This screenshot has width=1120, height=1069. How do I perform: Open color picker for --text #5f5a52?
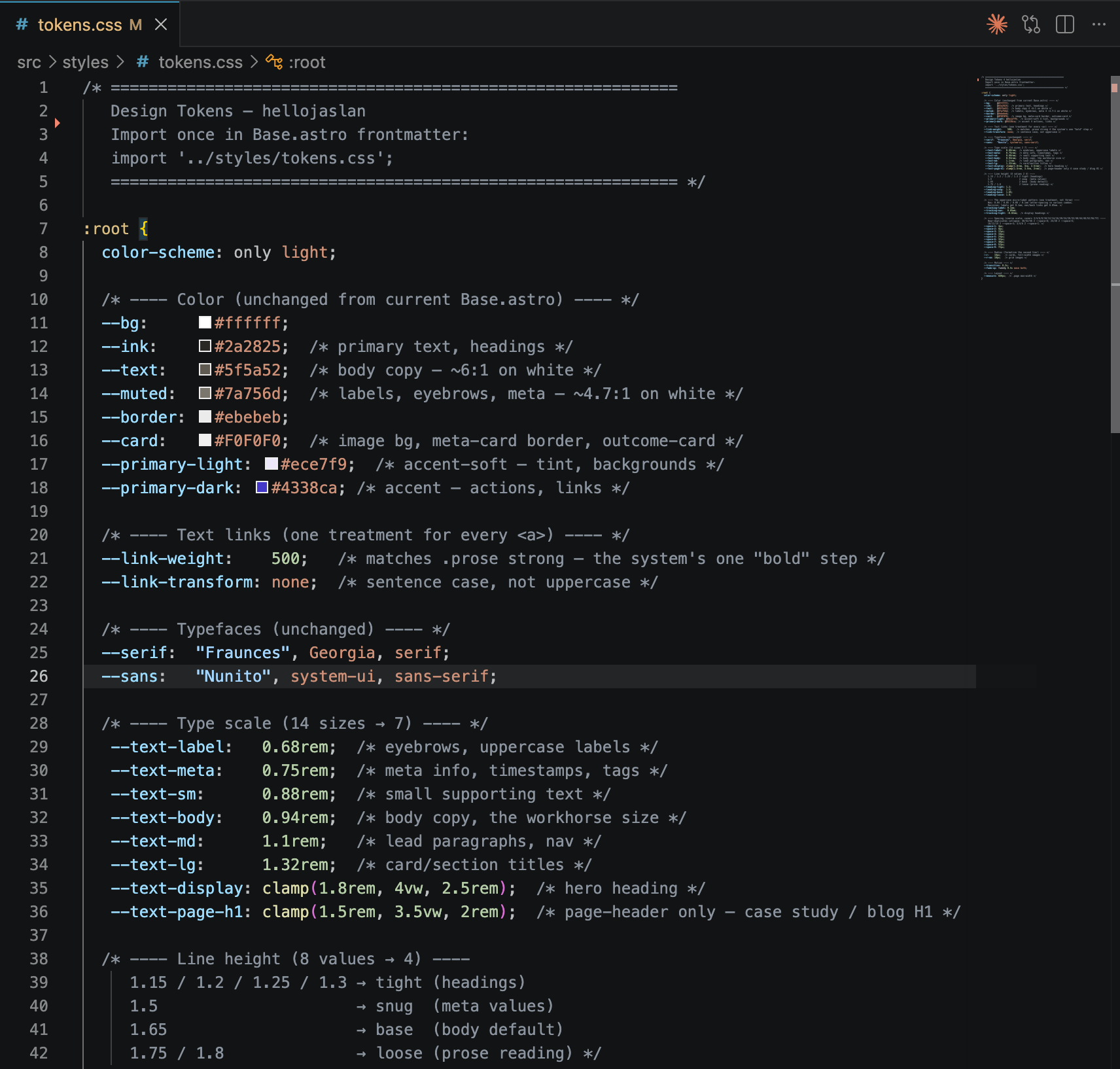205,369
